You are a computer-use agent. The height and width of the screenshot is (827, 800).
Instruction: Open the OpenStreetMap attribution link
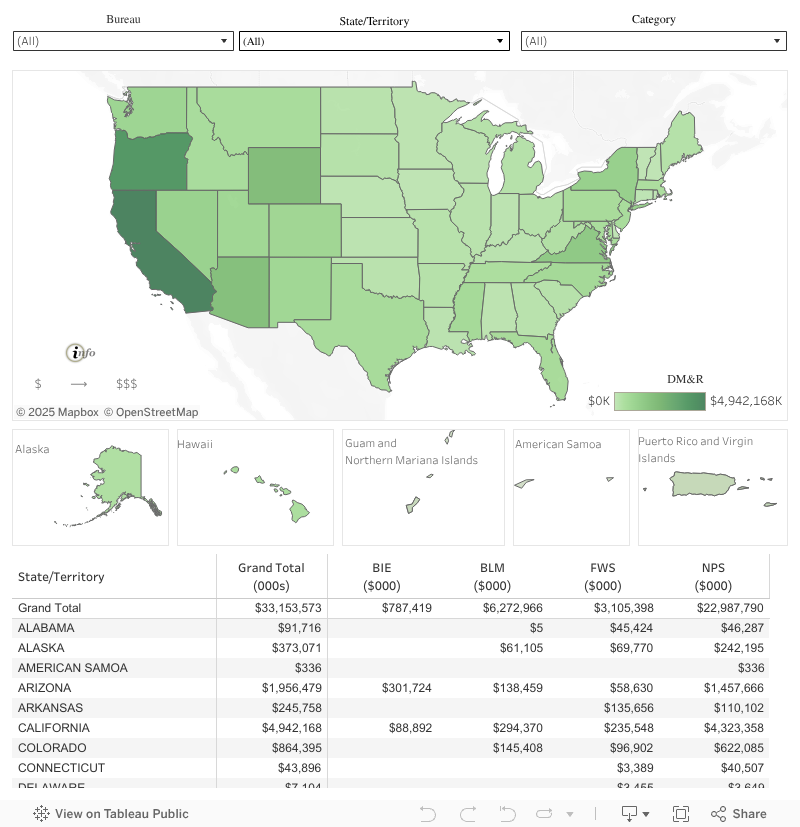[x=156, y=412]
